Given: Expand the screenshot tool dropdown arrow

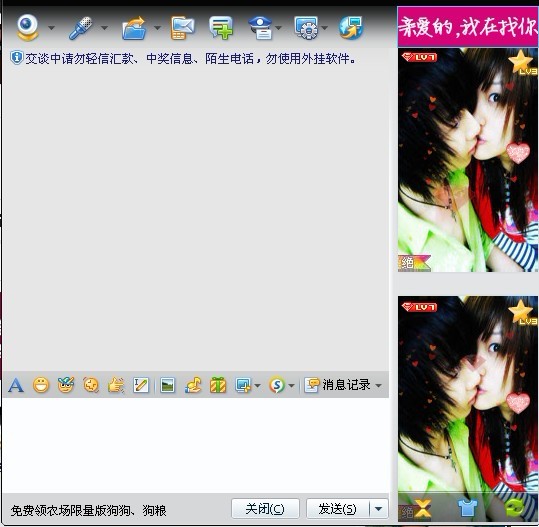Looking at the screenshot, I should (x=257, y=386).
